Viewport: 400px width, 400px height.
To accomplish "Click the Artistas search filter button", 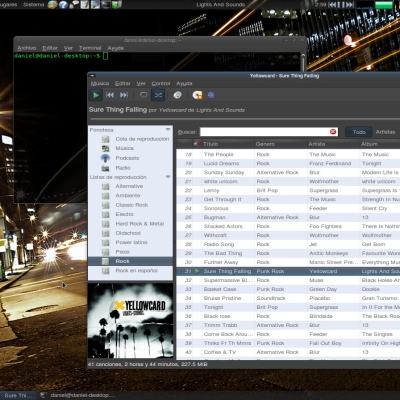I will tap(385, 132).
